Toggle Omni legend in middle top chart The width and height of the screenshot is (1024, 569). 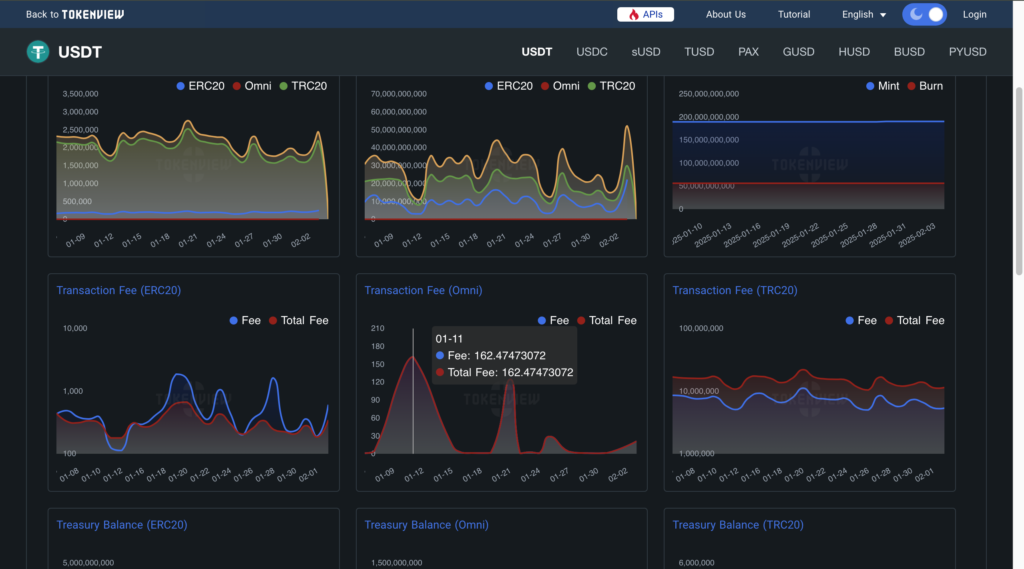pos(560,86)
